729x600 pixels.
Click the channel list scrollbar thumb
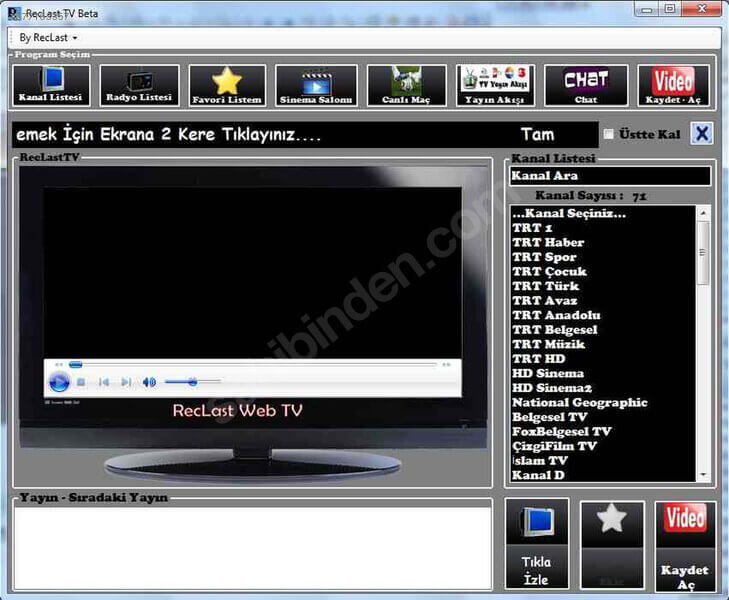point(703,252)
